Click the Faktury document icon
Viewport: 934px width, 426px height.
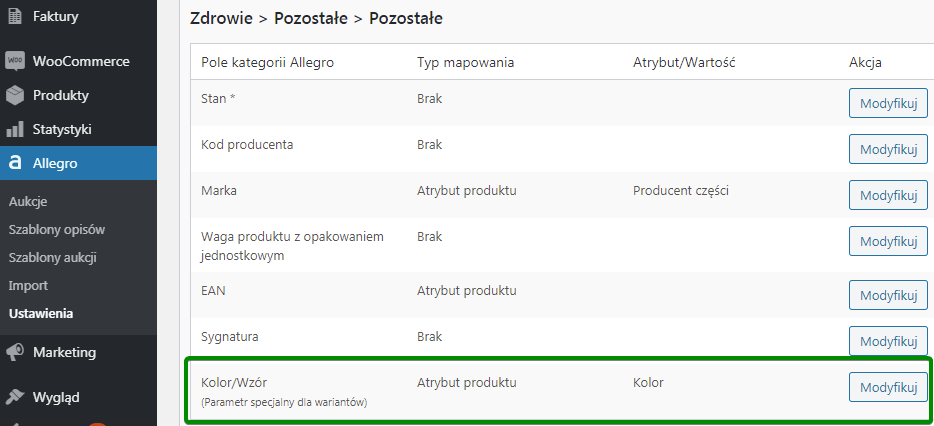point(15,16)
